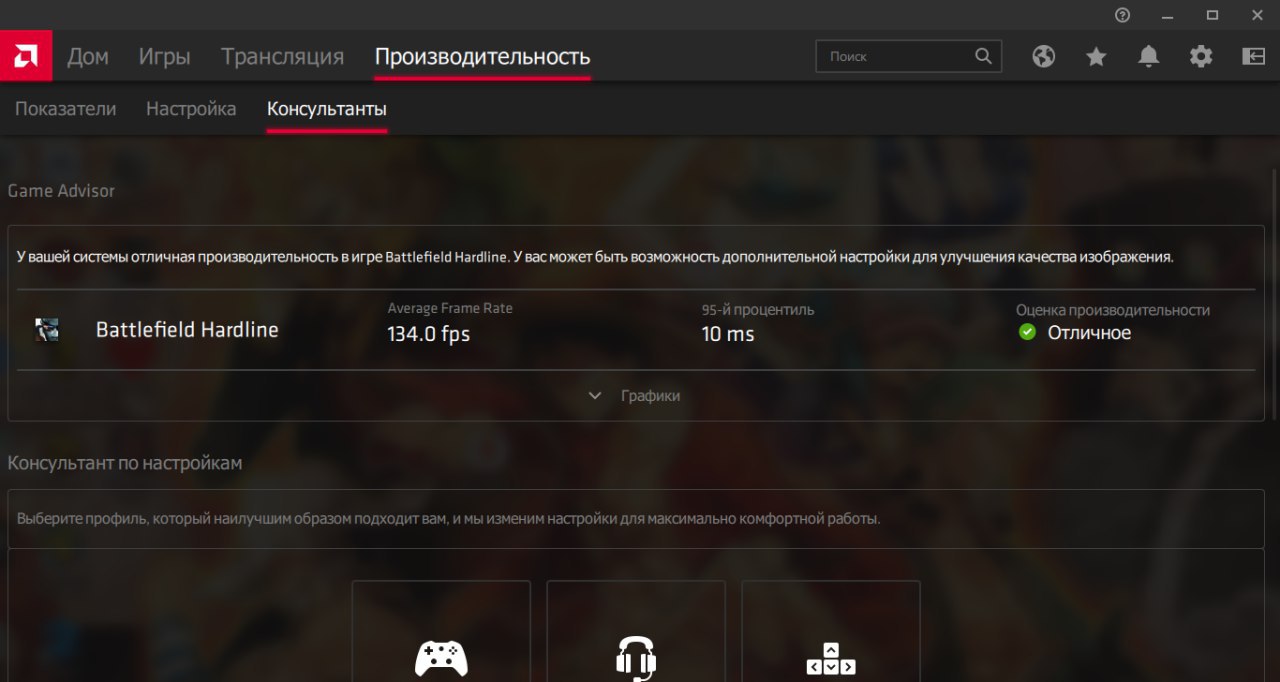Select the Производительность tab
1280x682 pixels.
point(483,57)
